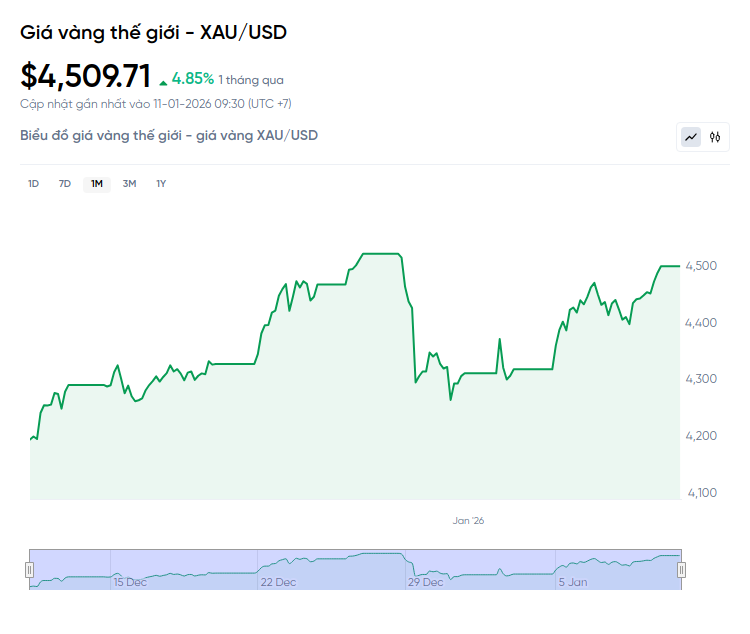Click 15 Dec in the range navigator
This screenshot has width=750, height=634.
tap(130, 582)
